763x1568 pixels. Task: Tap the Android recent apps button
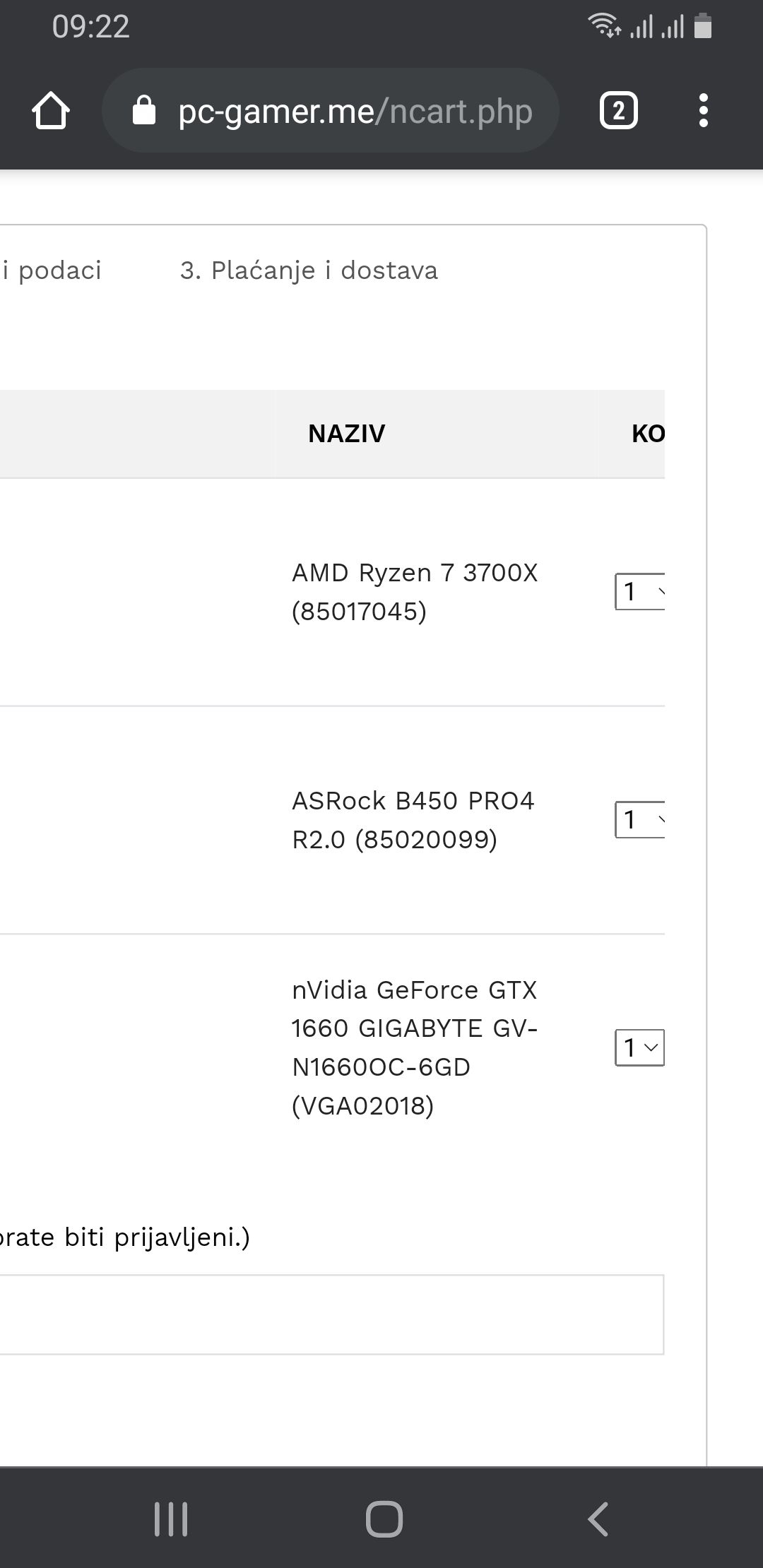171,1519
